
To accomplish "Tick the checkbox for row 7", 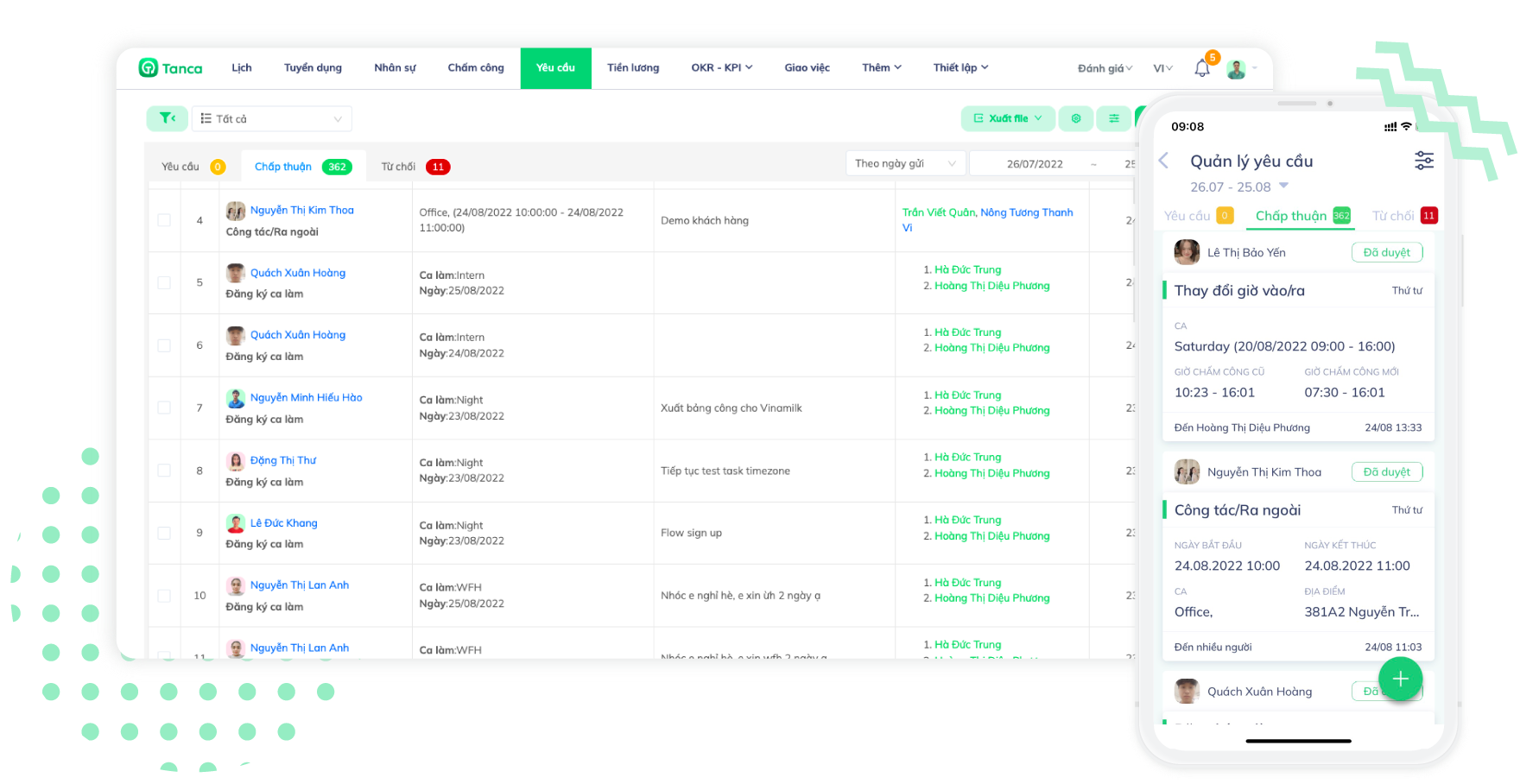I will pyautogui.click(x=164, y=408).
